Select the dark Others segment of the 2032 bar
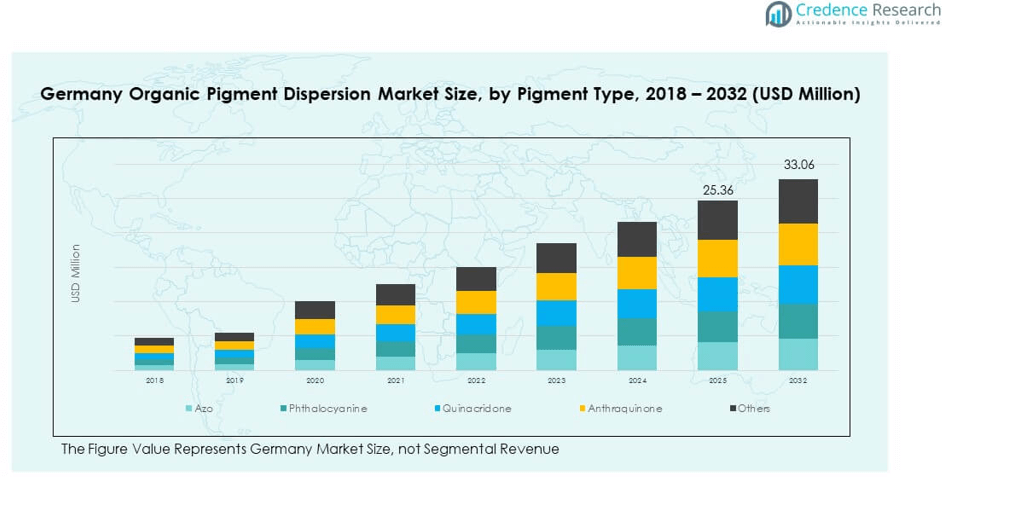This screenshot has height=507, width=1020. click(x=798, y=201)
